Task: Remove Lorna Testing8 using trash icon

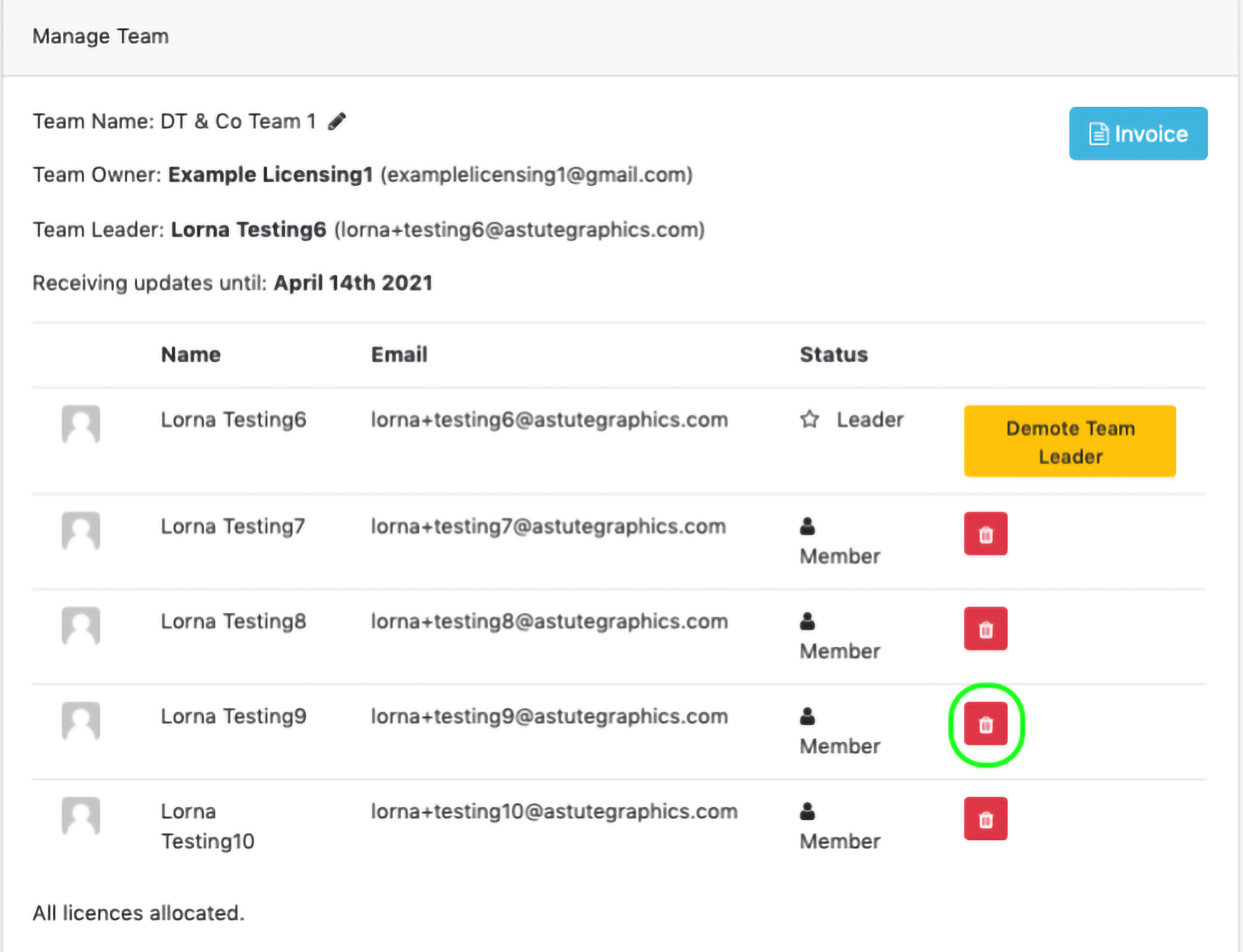Action: [985, 628]
